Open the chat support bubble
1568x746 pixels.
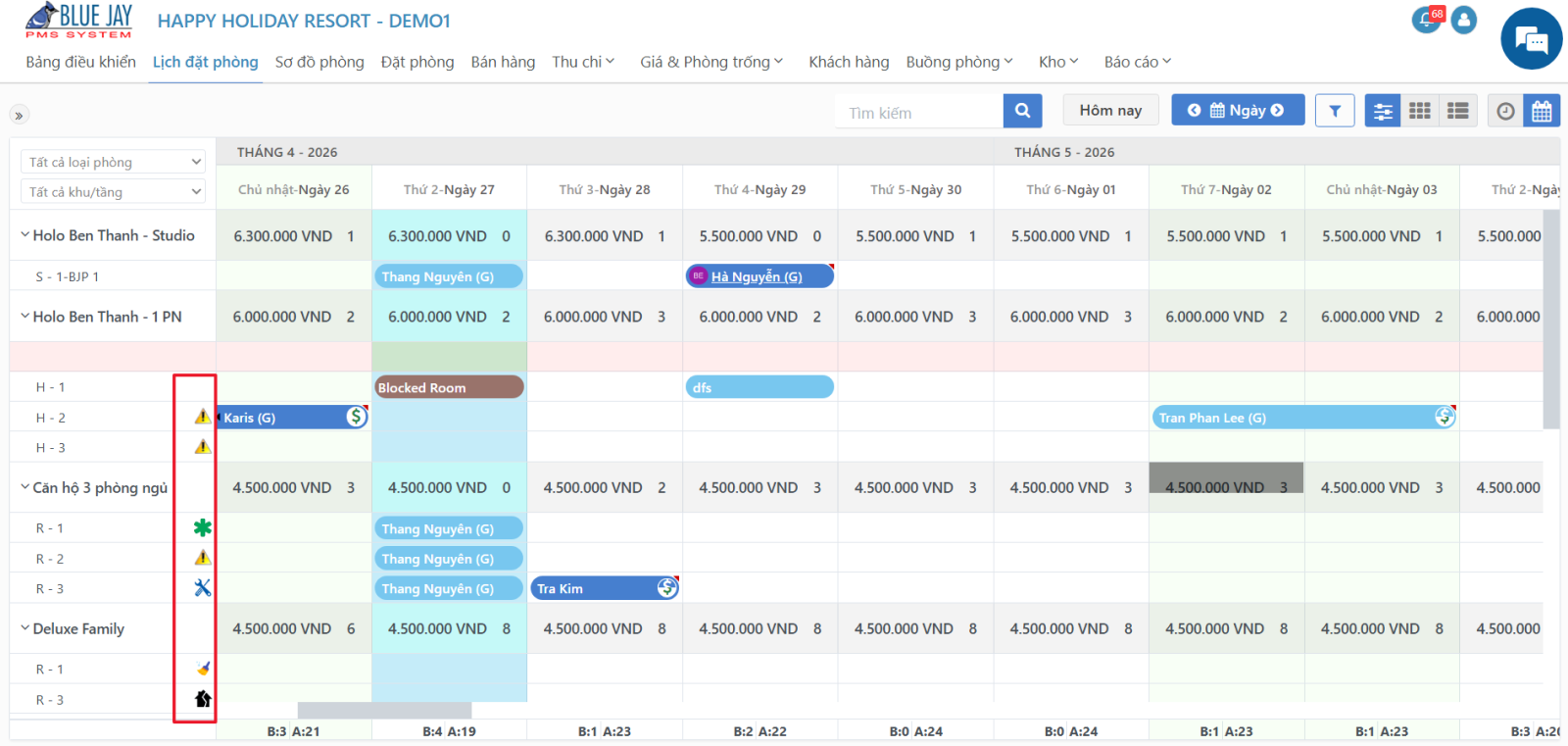[x=1531, y=39]
